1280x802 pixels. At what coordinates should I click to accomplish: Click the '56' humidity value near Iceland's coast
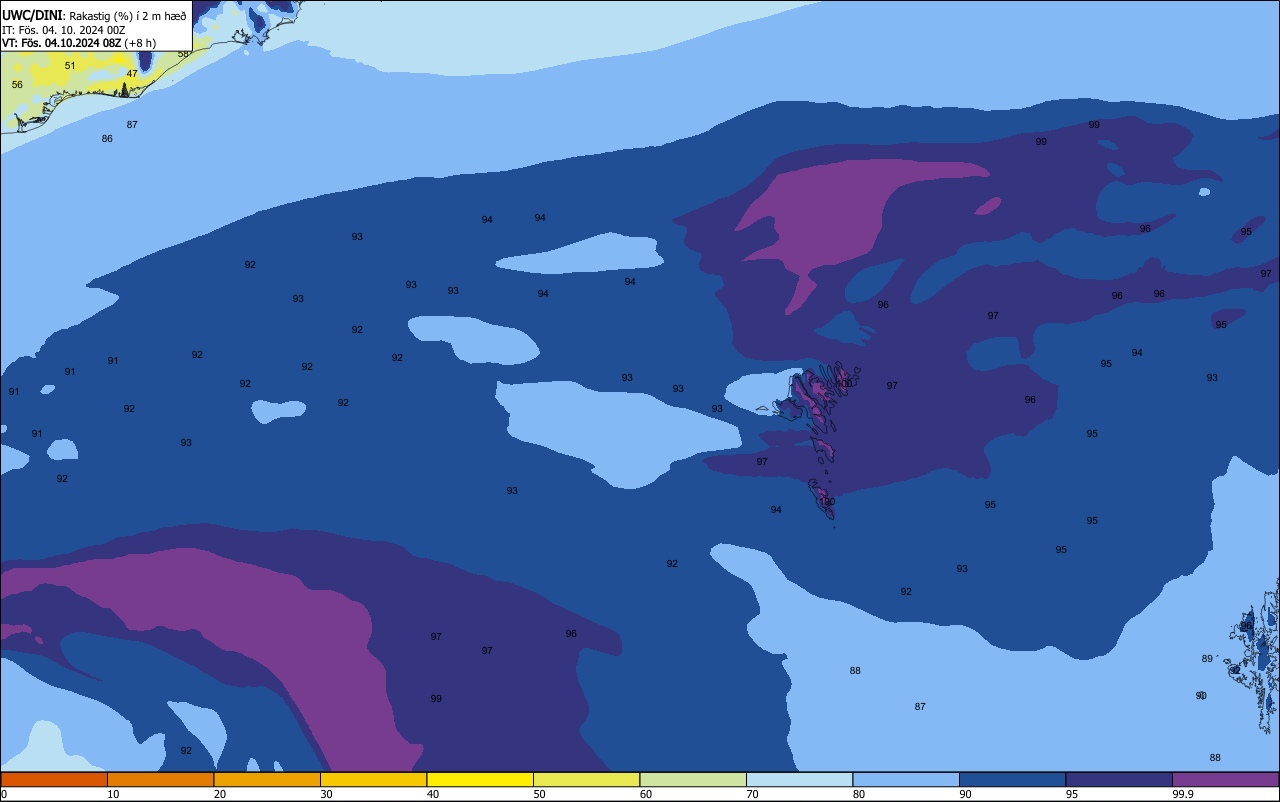pyautogui.click(x=17, y=85)
